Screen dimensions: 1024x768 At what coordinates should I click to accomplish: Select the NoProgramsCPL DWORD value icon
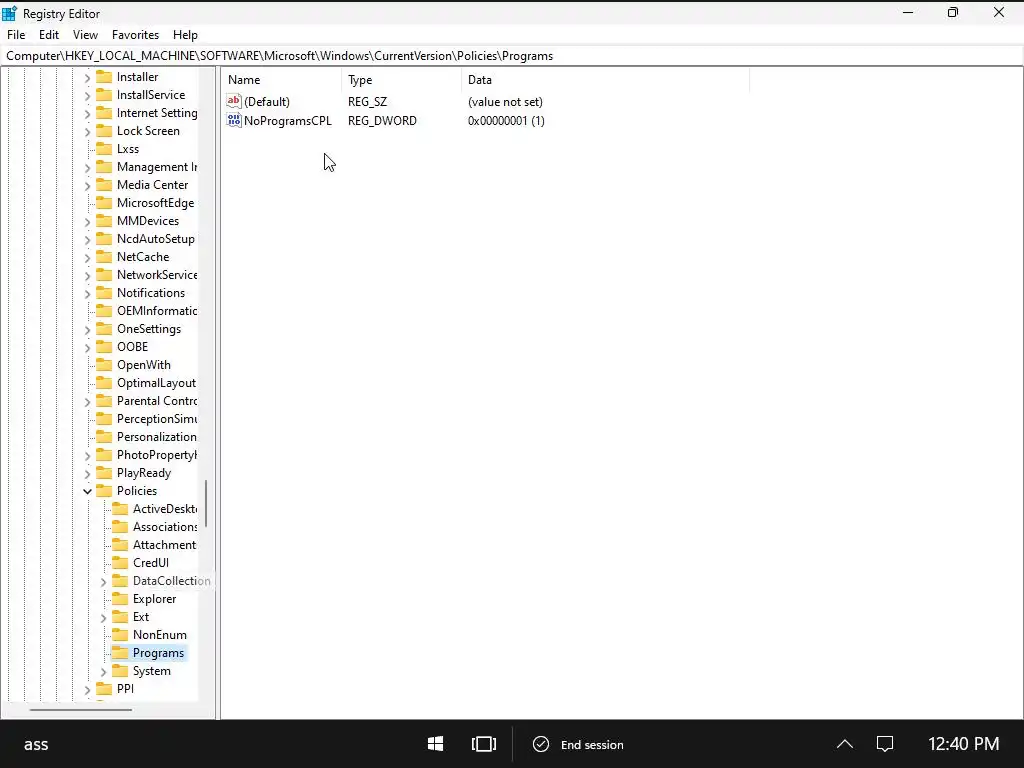[x=234, y=120]
